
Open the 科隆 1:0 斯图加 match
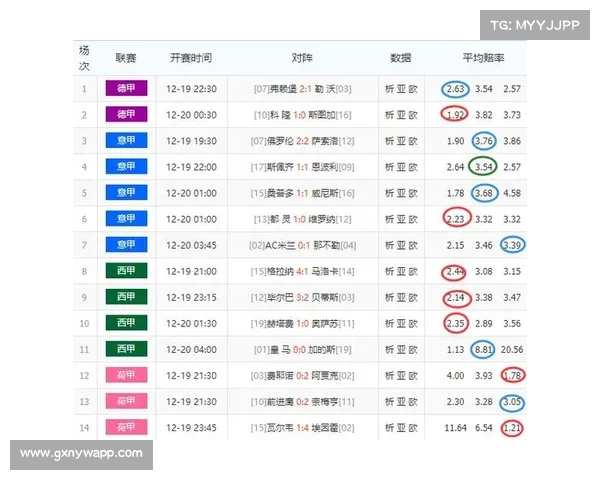click(302, 115)
